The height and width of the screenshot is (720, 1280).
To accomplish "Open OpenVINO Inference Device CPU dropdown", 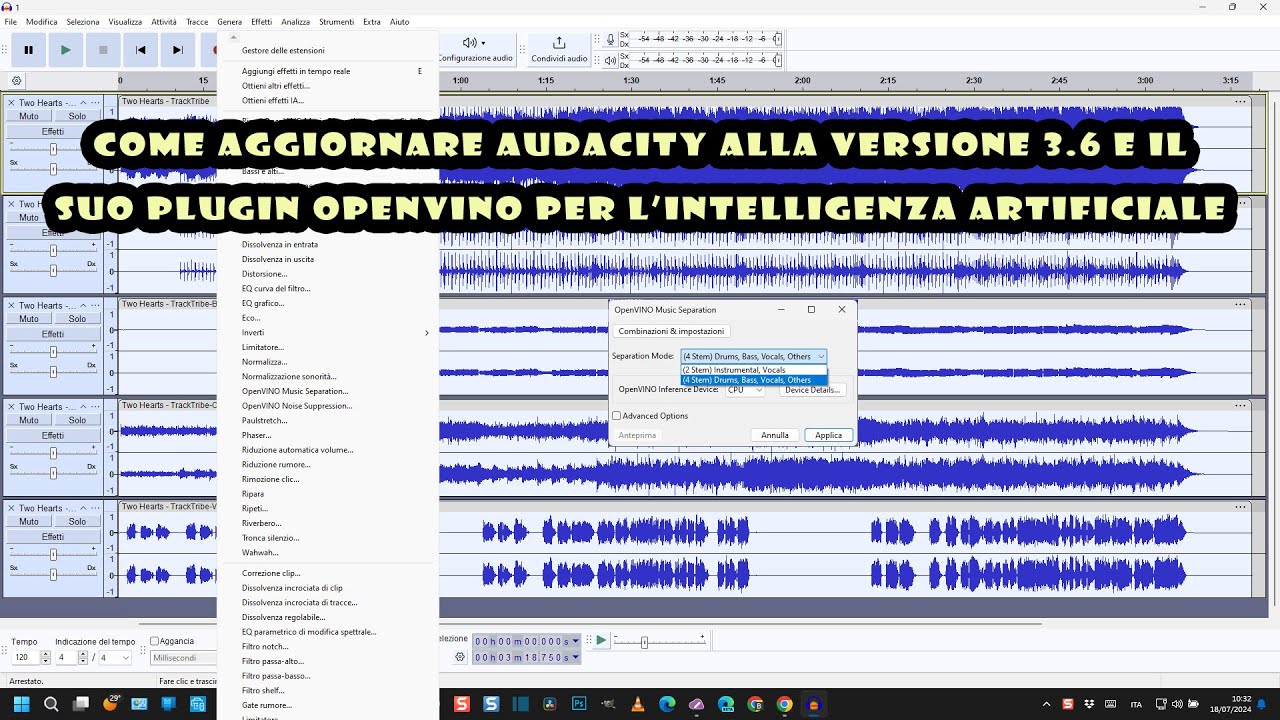I will pos(745,390).
